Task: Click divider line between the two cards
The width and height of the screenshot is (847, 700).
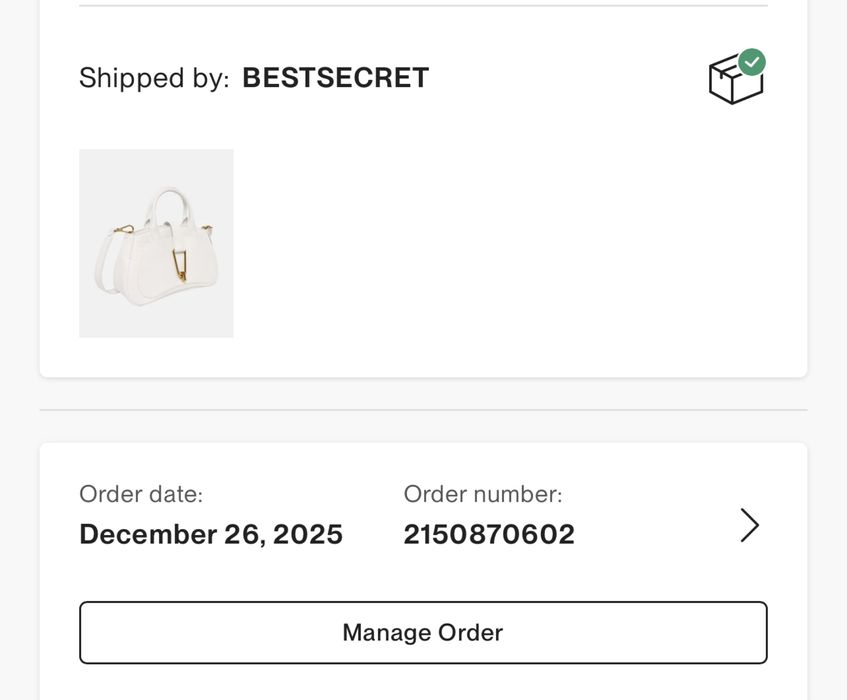Action: coord(423,410)
